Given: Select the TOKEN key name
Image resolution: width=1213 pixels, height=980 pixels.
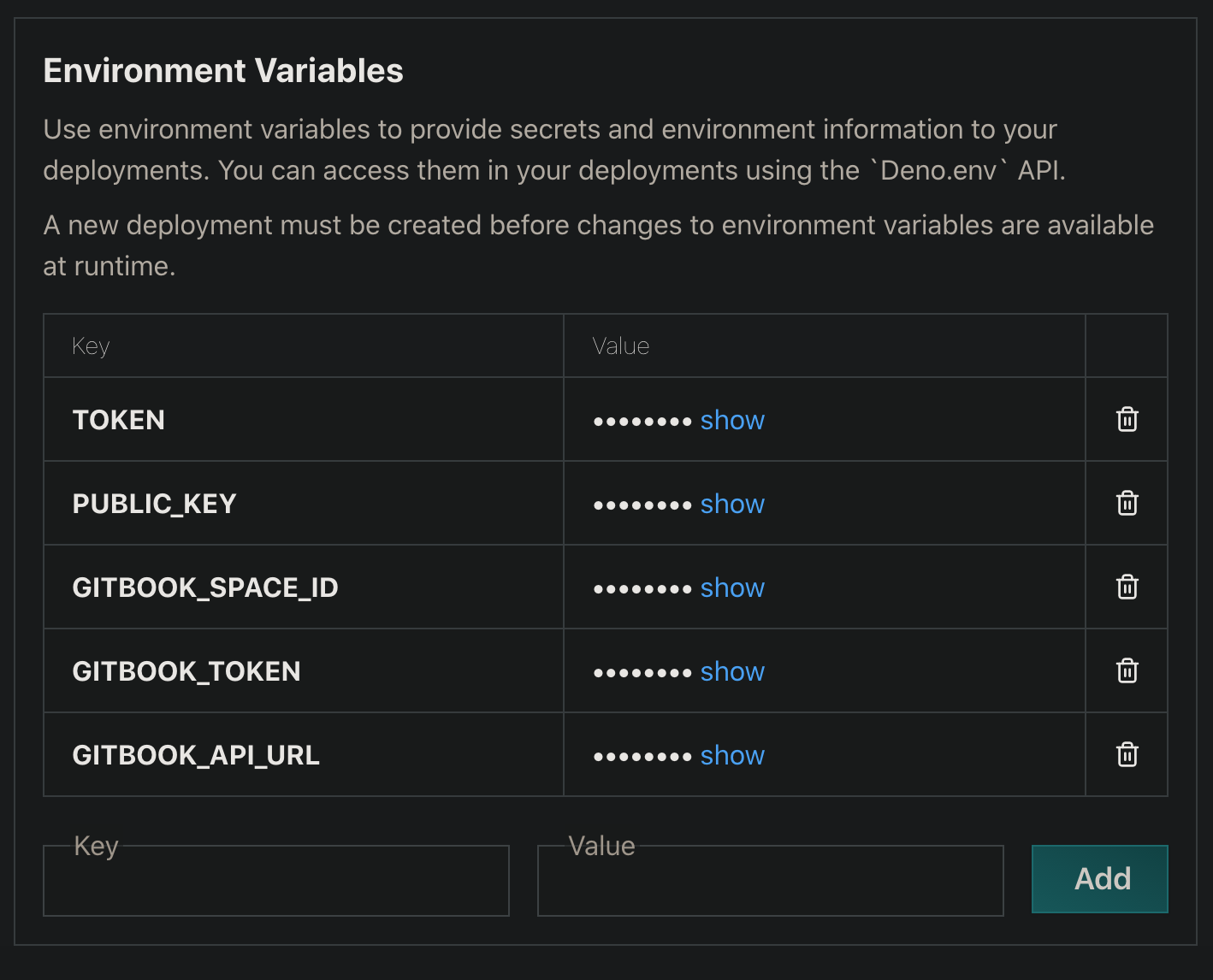Looking at the screenshot, I should [x=119, y=420].
